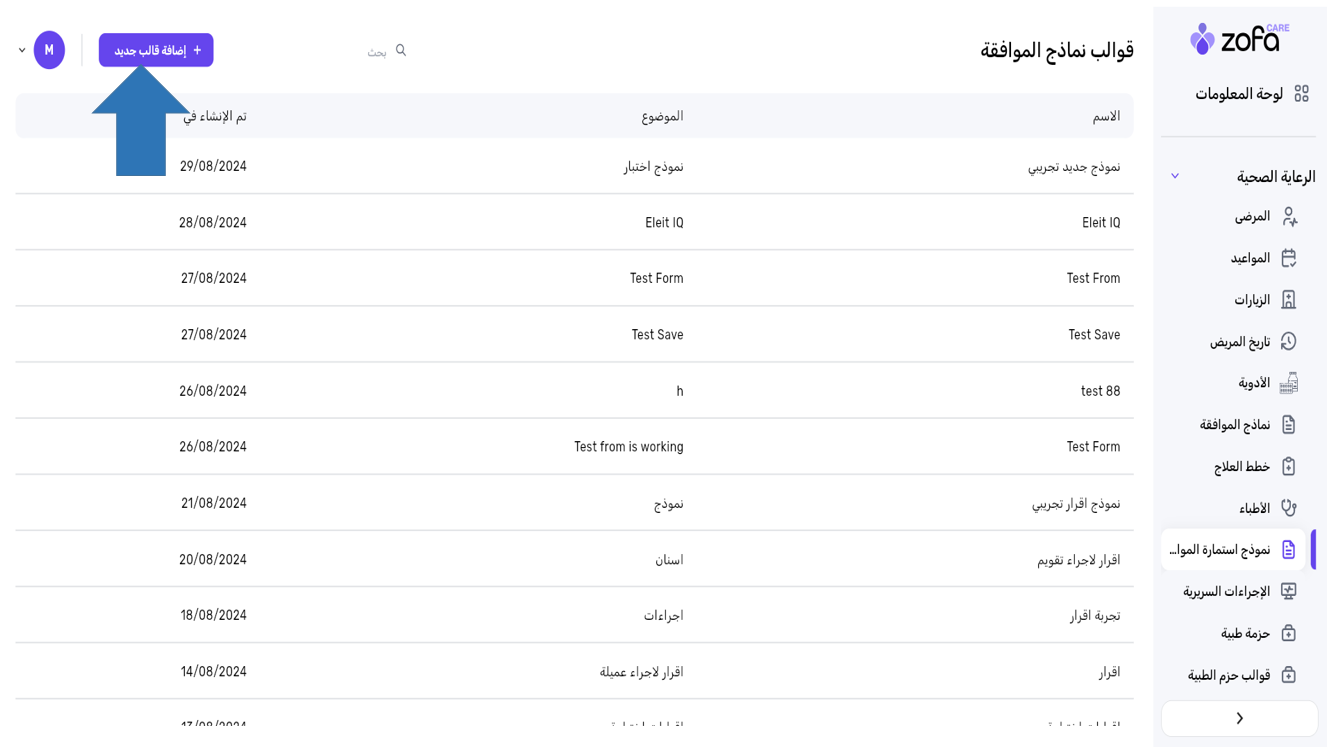The width and height of the screenshot is (1327, 747).
Task: Open consent forms (نماذج الموافقة) menu item
Action: pyautogui.click(x=1235, y=425)
